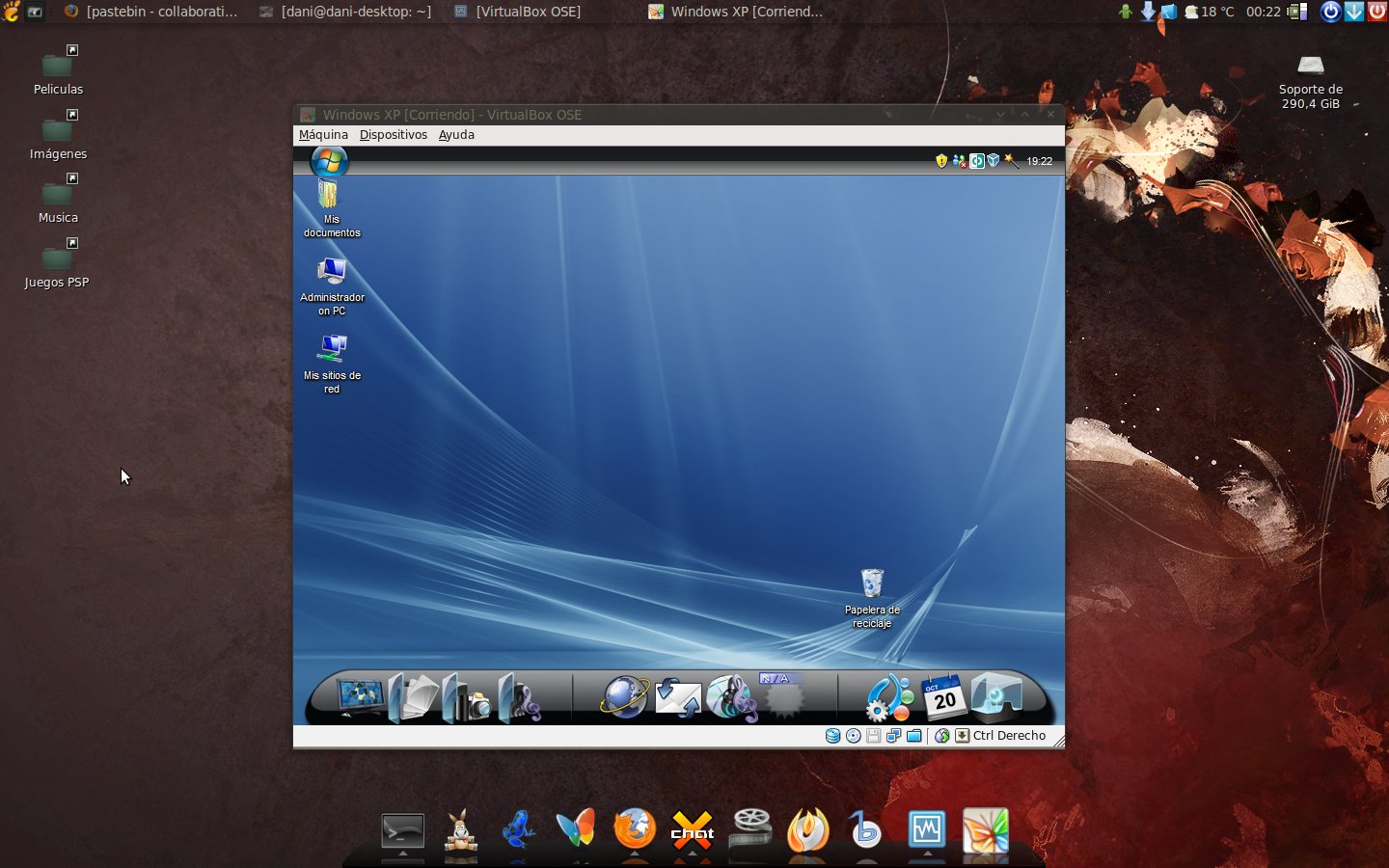Switch to the pastebin taskbar window
The height and width of the screenshot is (868, 1389).
[x=150, y=12]
